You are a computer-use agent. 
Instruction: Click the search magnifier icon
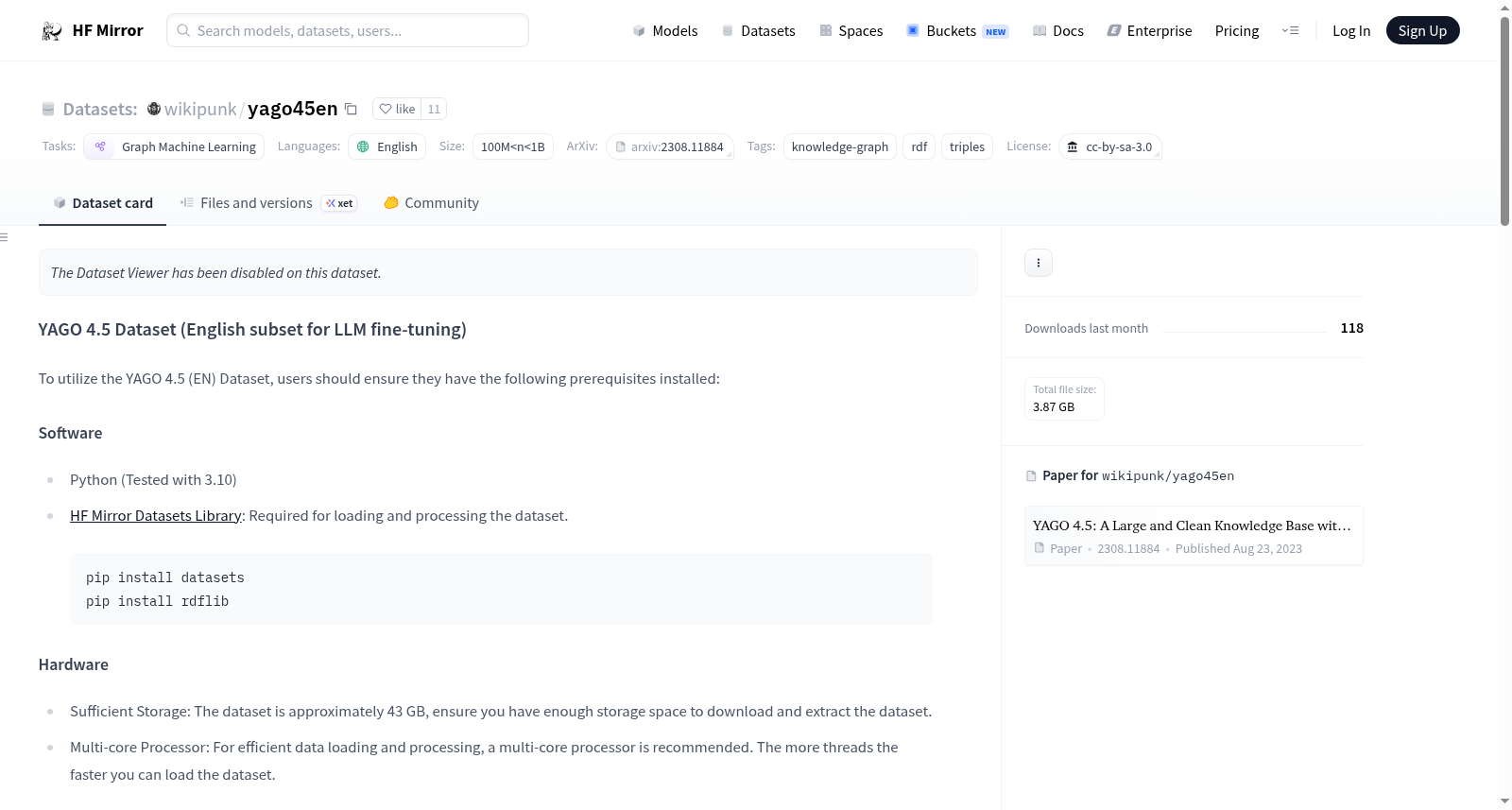coord(183,30)
